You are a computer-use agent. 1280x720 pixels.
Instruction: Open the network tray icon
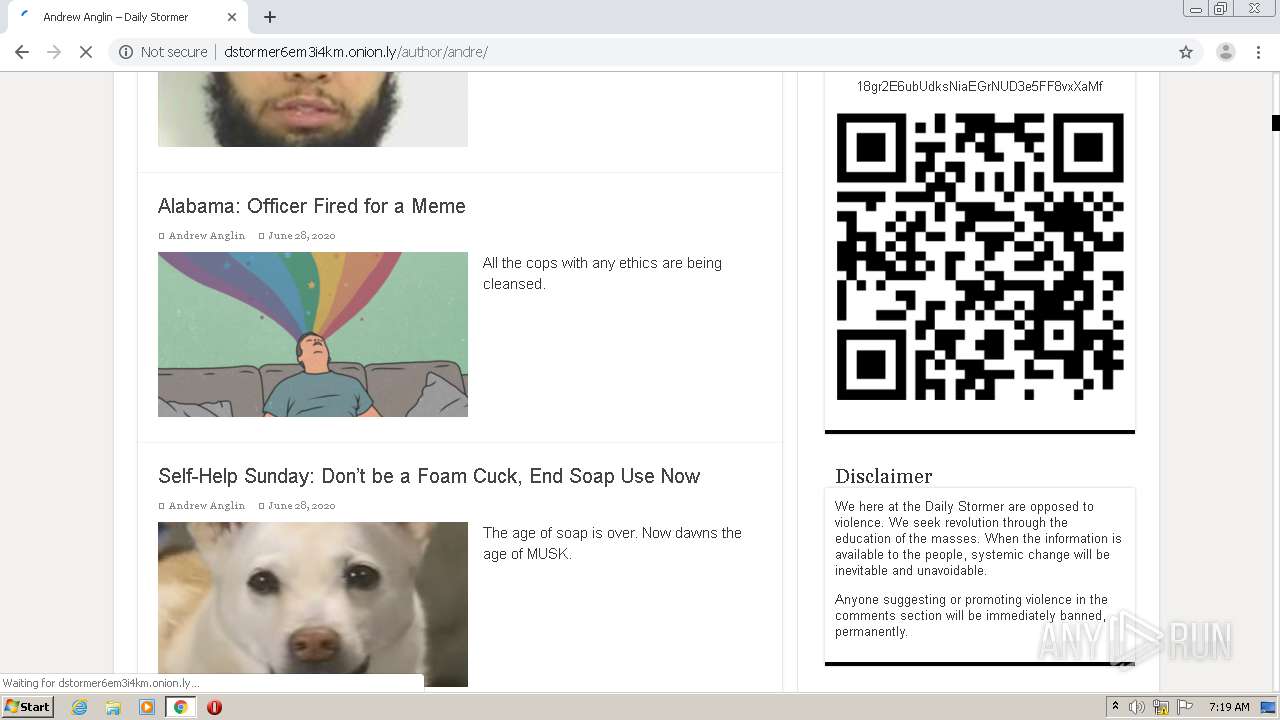(x=1161, y=707)
